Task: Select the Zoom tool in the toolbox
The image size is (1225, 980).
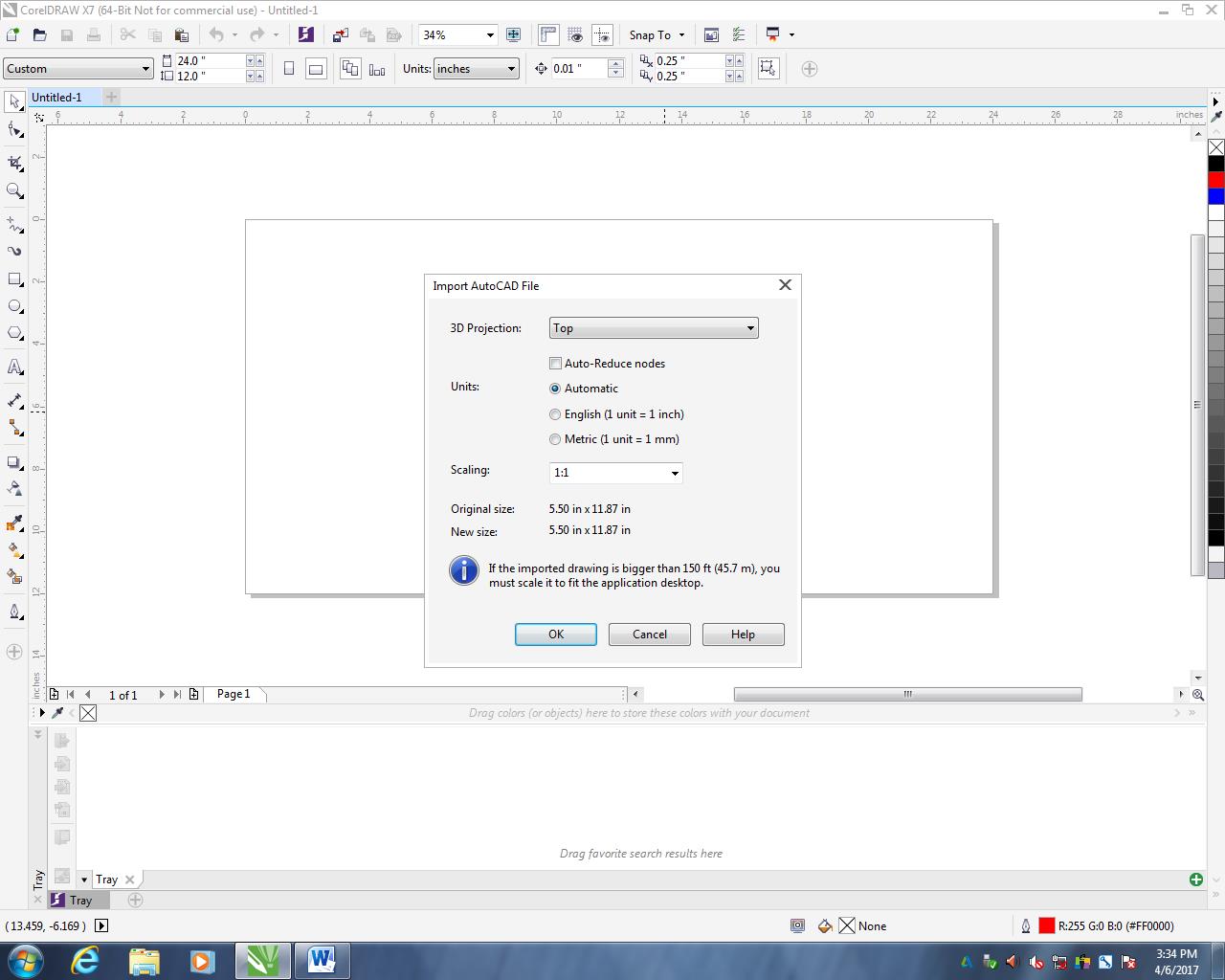Action: pyautogui.click(x=14, y=191)
